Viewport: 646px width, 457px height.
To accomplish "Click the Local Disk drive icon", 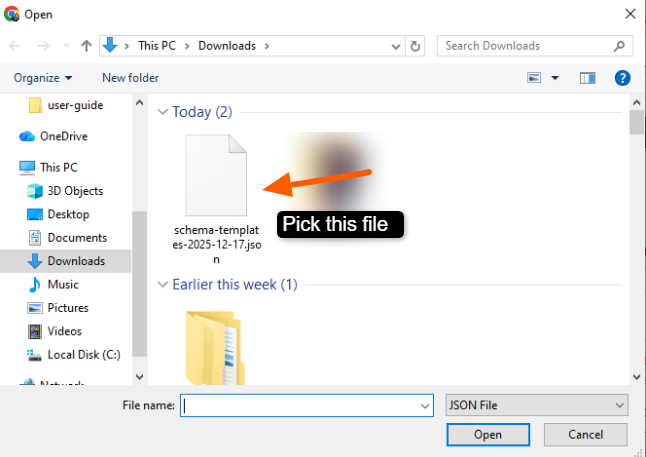I will [34, 355].
